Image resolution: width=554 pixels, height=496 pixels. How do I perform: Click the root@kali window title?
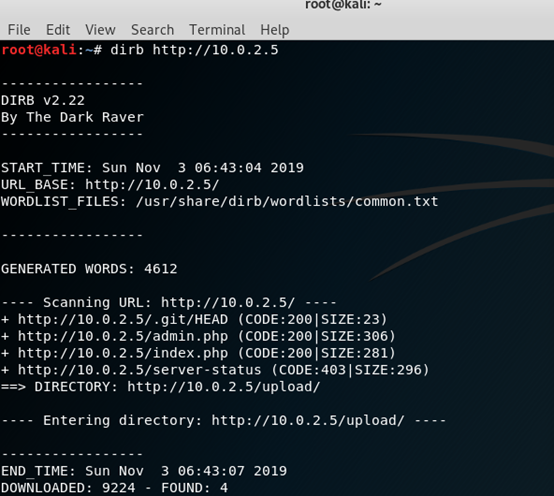[x=343, y=5]
